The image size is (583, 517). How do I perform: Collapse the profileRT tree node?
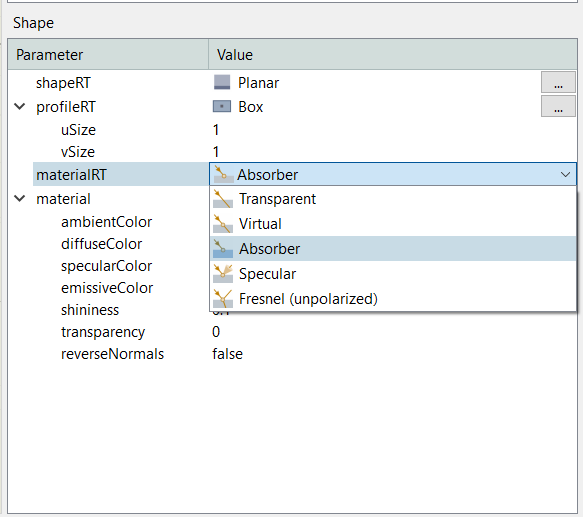[x=20, y=107]
